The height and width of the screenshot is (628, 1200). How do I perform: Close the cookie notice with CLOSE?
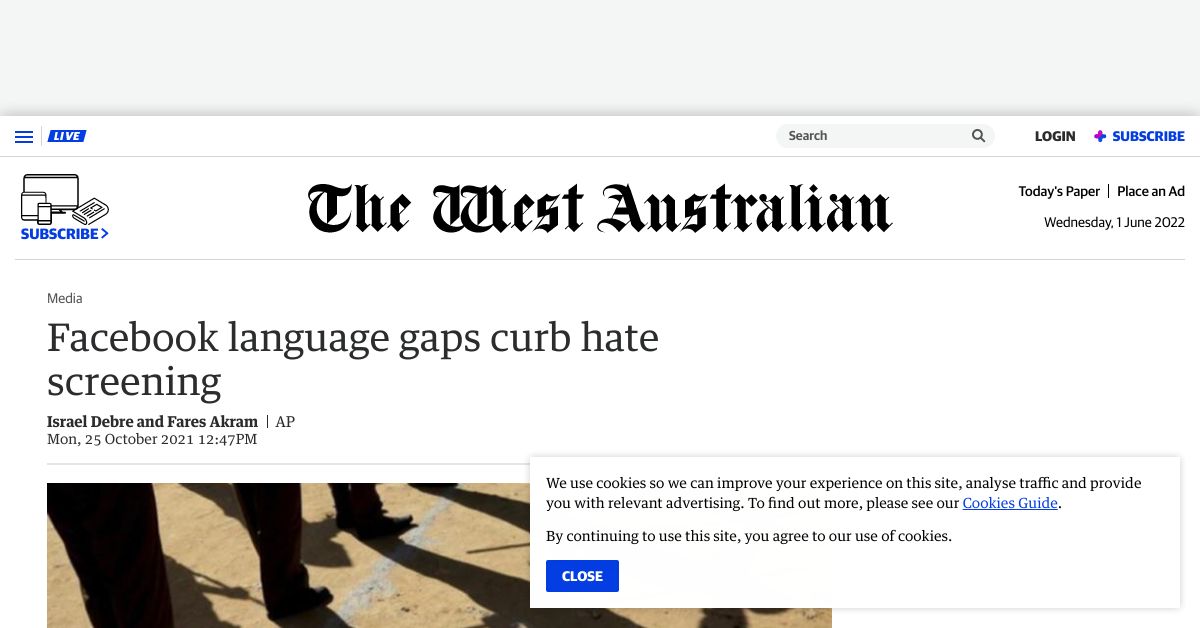[582, 576]
